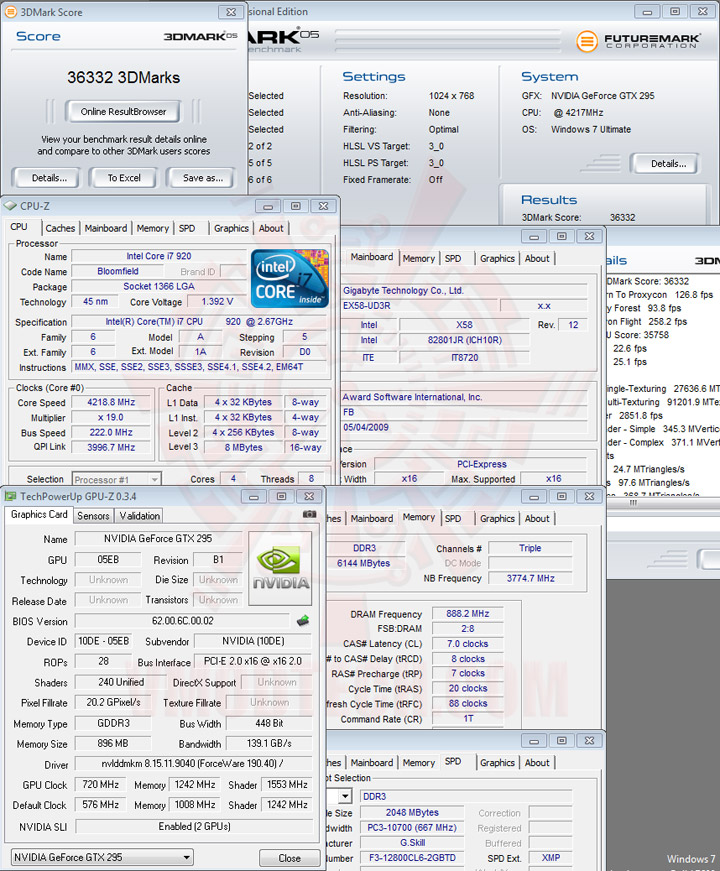This screenshot has width=720, height=871.
Task: Click the Code Name value Bloomfield
Action: point(118,271)
